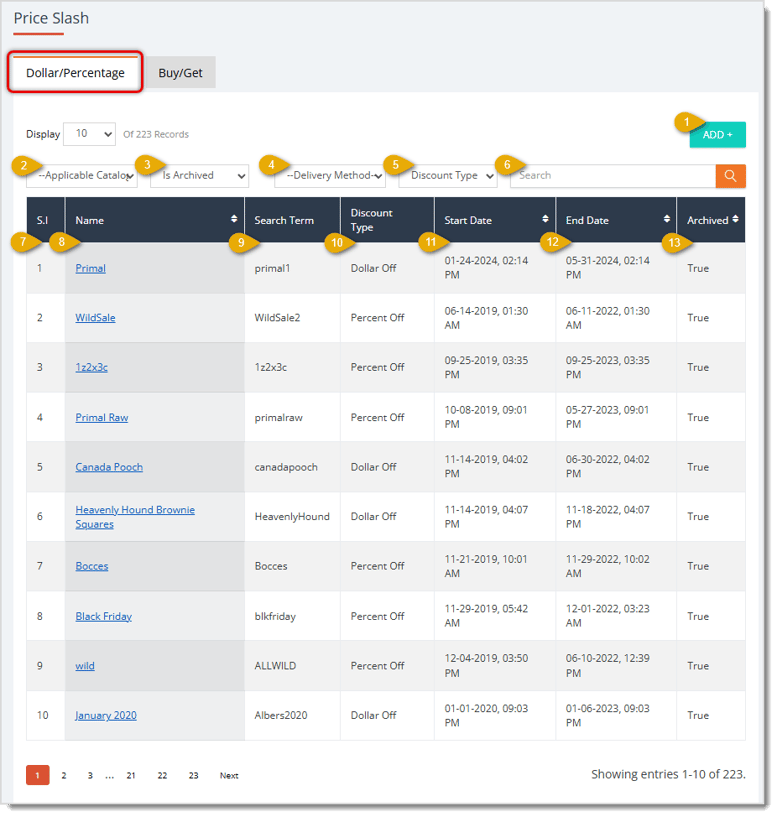The image size is (777, 817).
Task: Select the HeavenlyHound search term cell
Action: [x=292, y=517]
